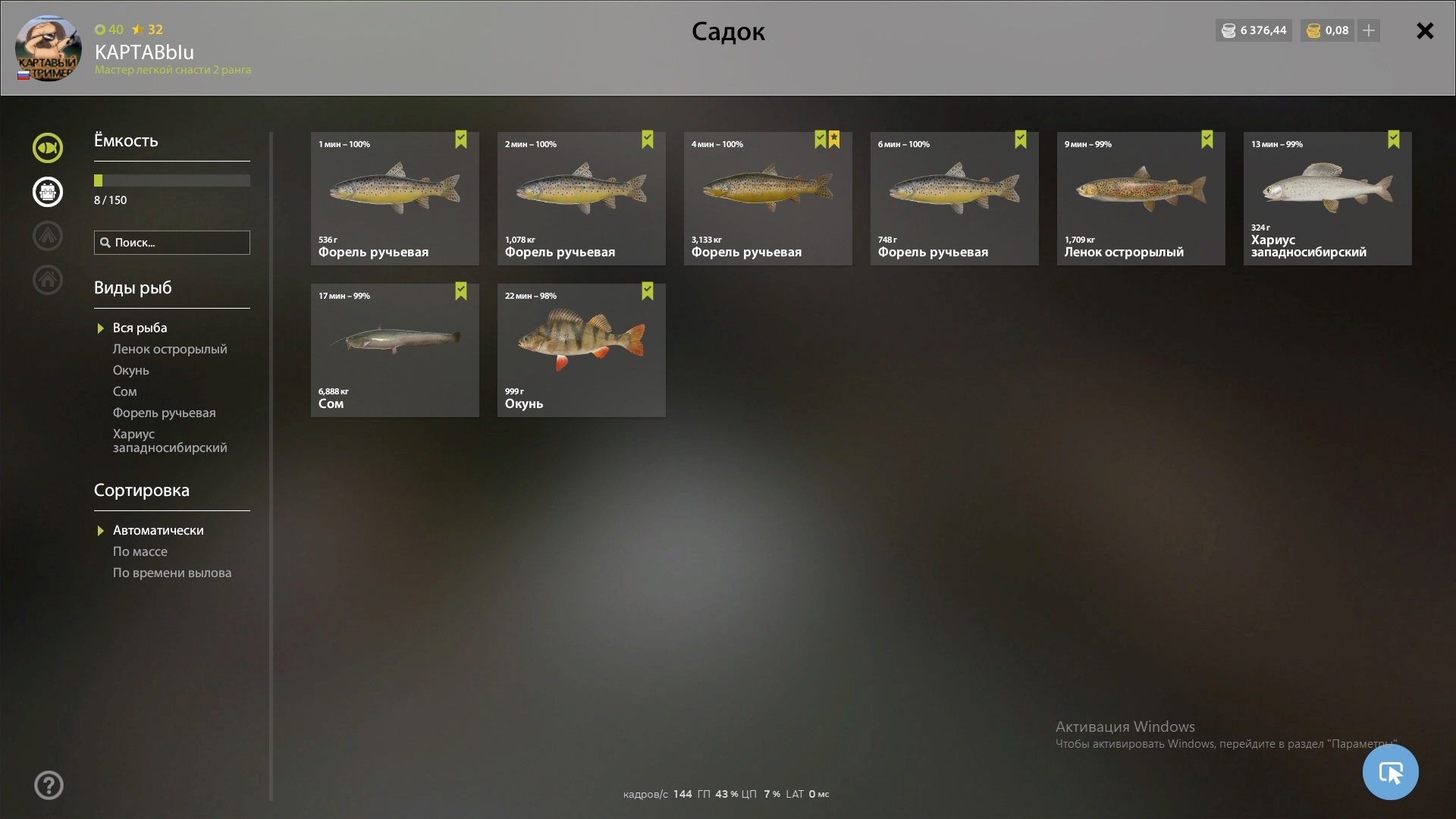Open the cafe orders sidebar icon

point(48,192)
